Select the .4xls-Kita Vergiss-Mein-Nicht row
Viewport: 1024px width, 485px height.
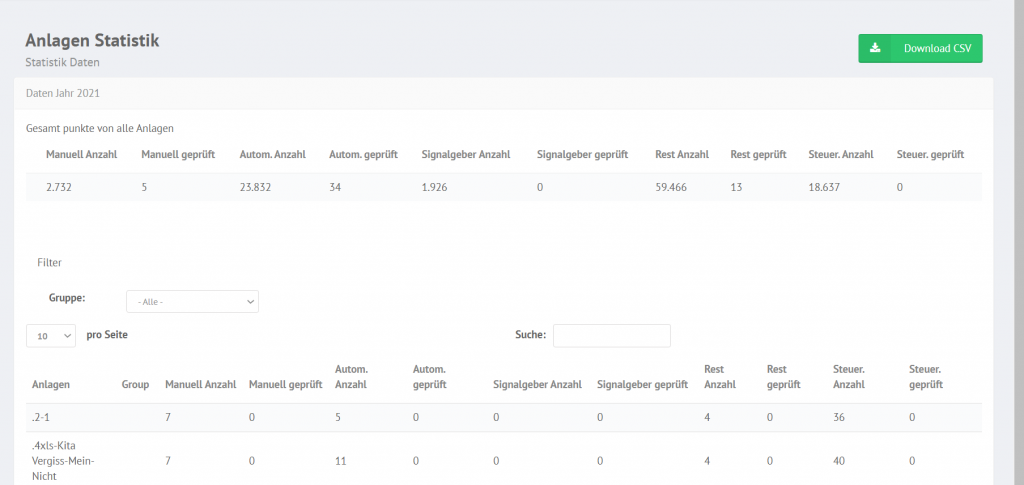(x=504, y=461)
